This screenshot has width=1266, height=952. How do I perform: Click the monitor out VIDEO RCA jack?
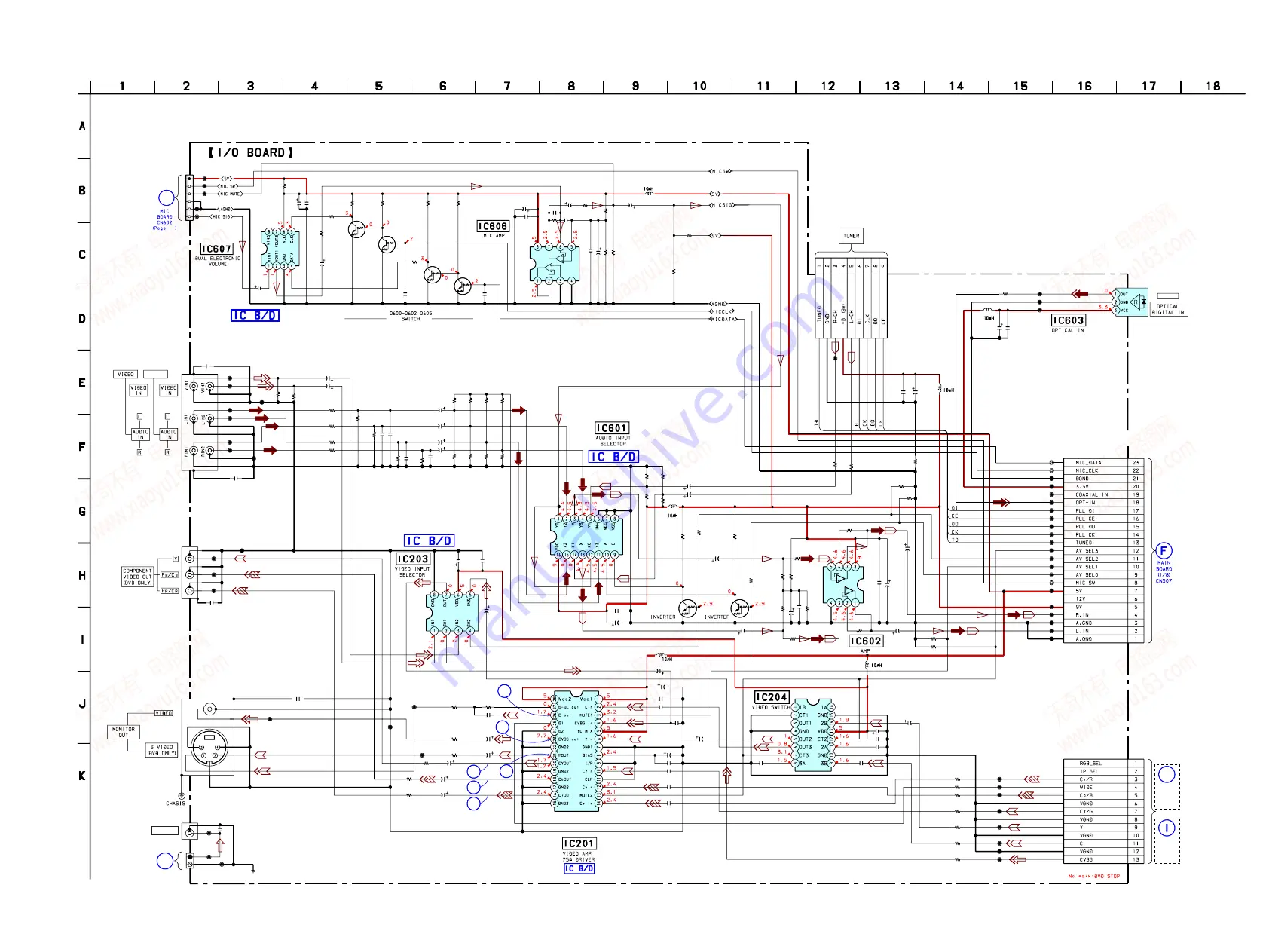point(209,709)
